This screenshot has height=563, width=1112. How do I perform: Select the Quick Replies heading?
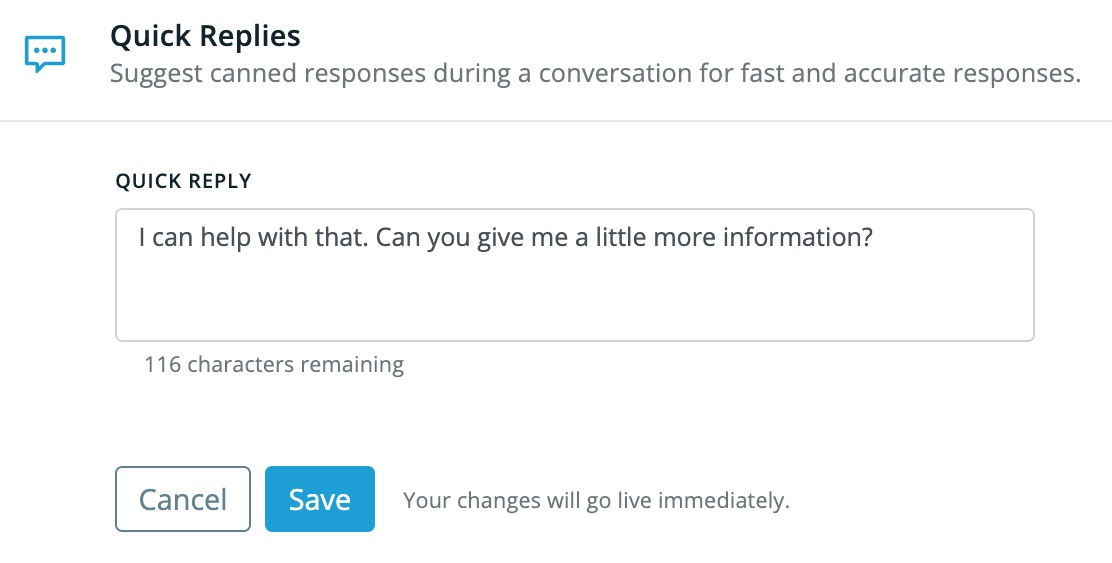point(205,36)
